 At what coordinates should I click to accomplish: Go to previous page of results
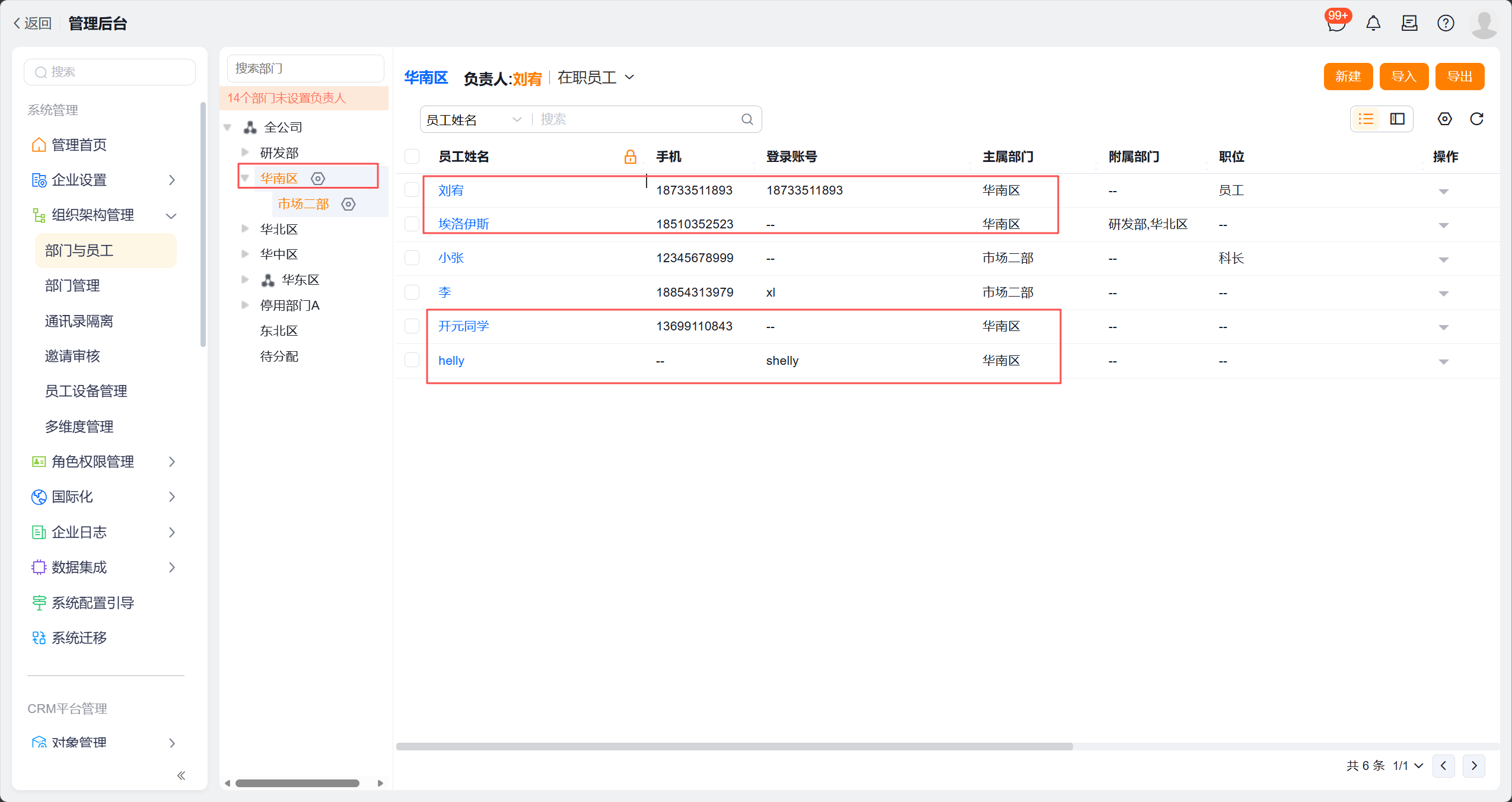1443,766
